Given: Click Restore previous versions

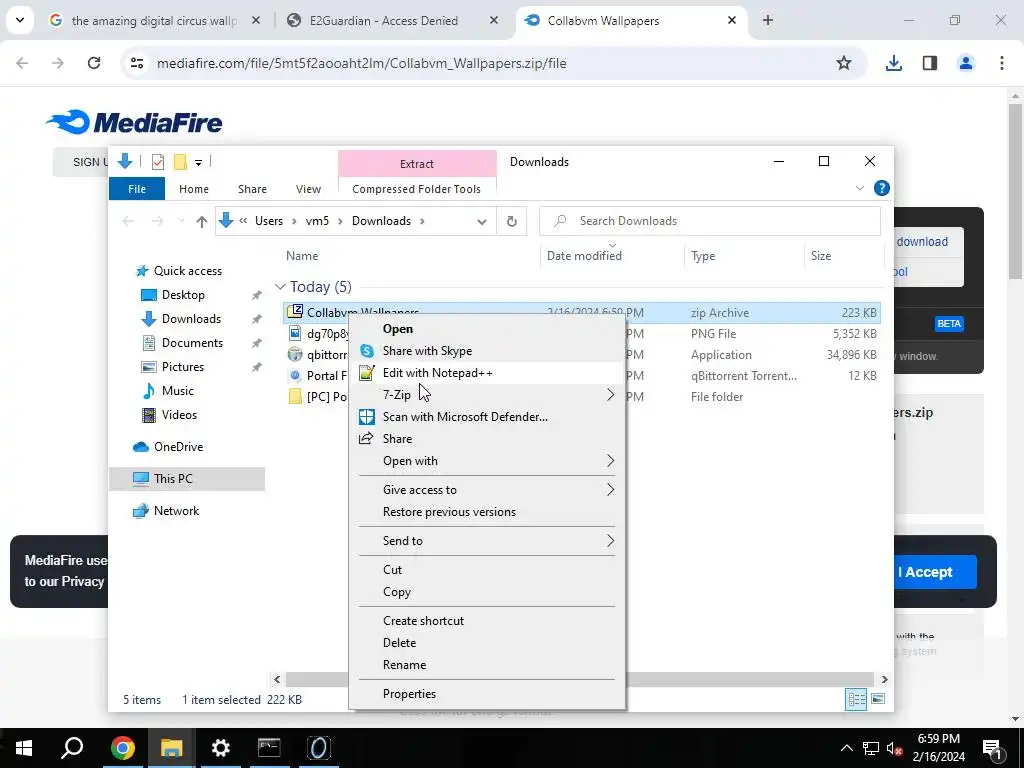Looking at the screenshot, I should (487, 512).
